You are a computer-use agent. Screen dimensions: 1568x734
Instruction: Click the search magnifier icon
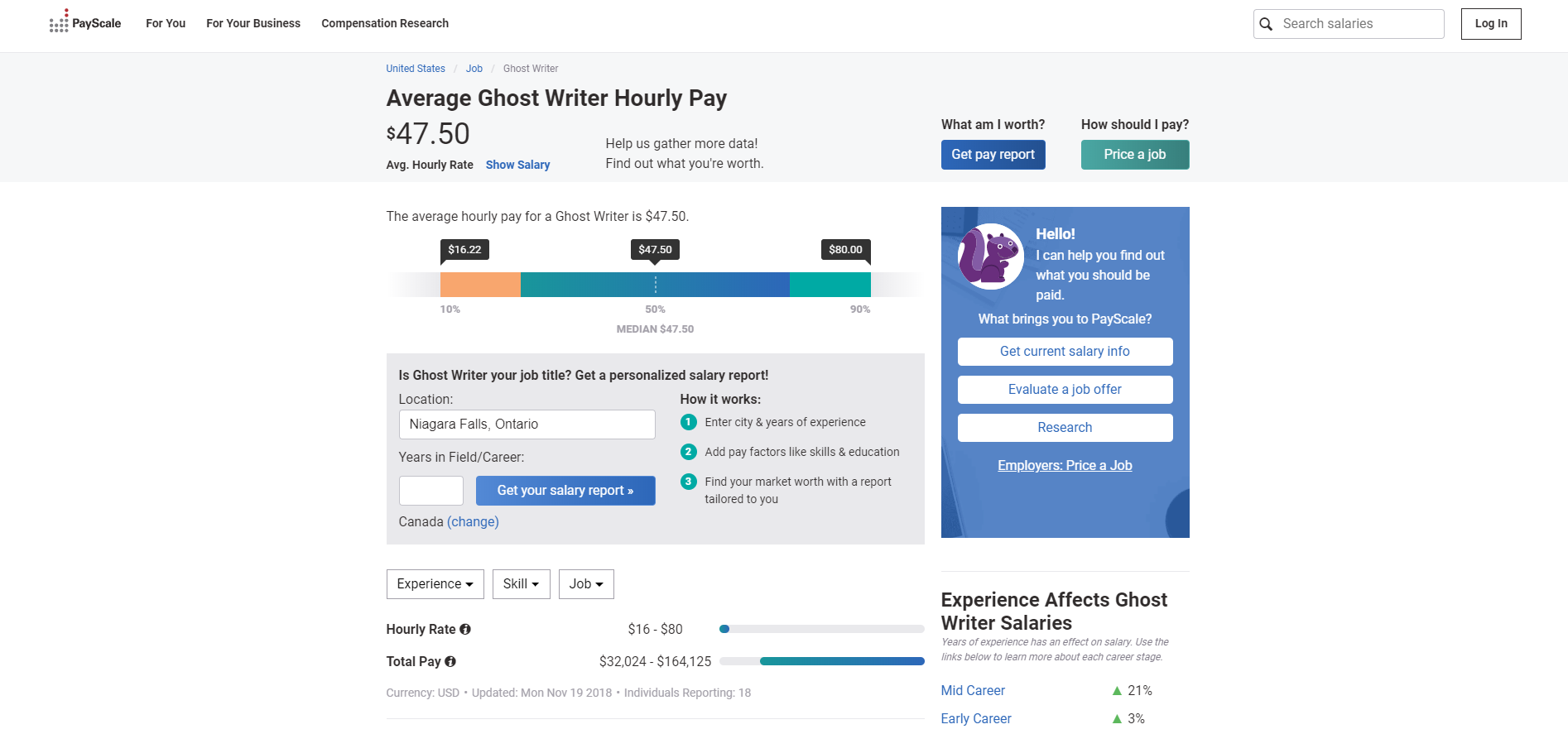(1266, 24)
